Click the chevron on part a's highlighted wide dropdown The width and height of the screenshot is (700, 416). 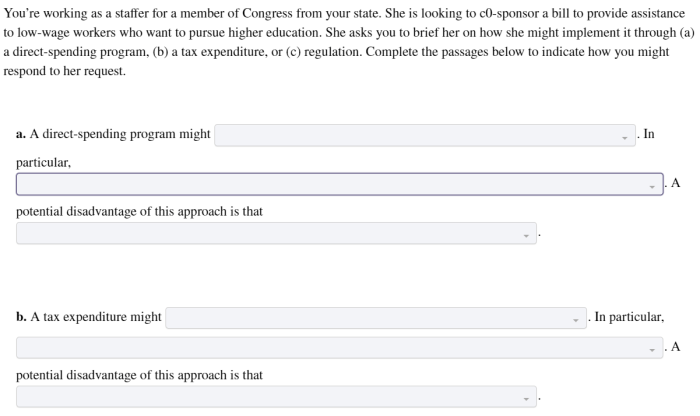(653, 186)
